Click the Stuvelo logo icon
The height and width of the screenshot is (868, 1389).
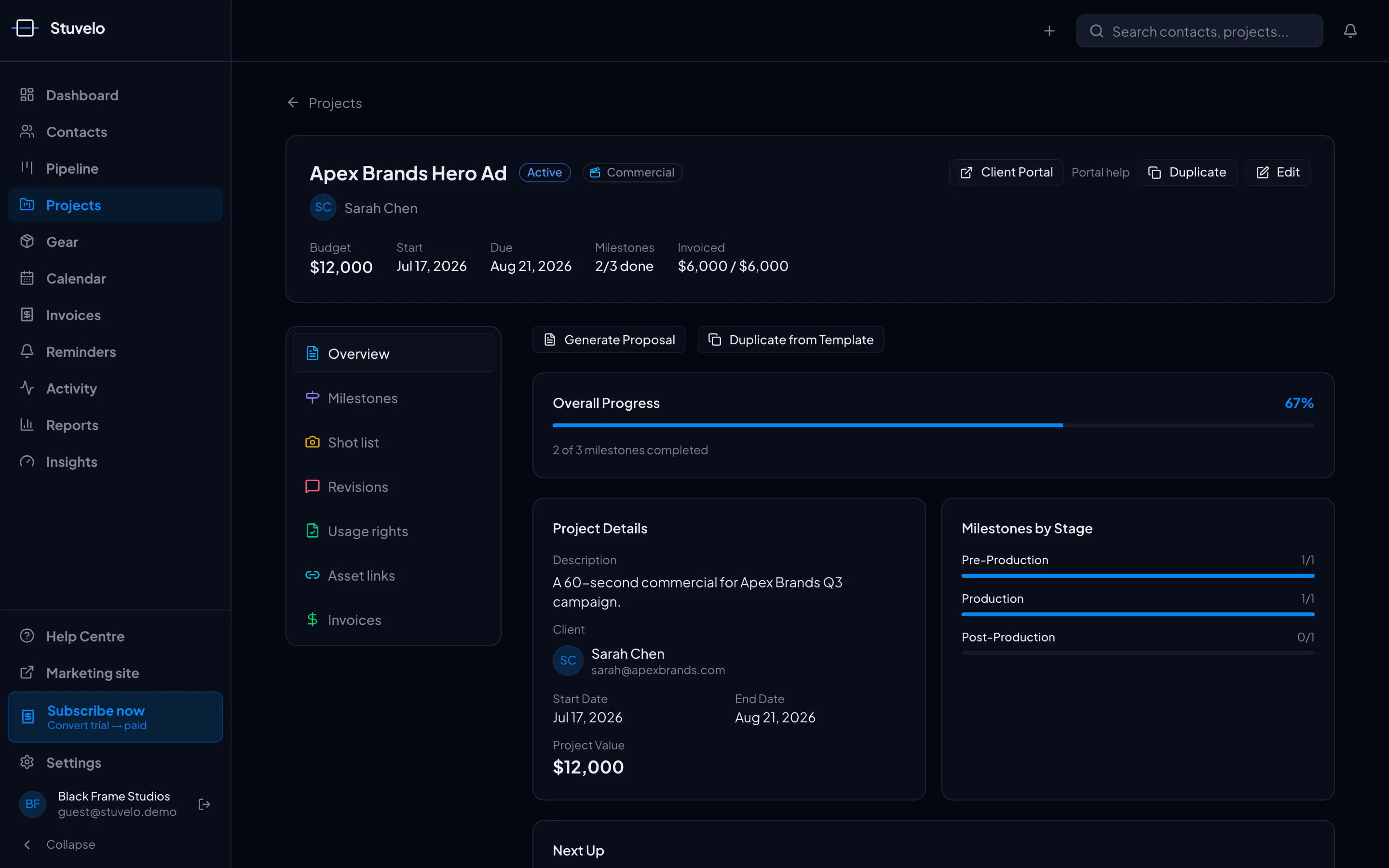click(x=25, y=28)
